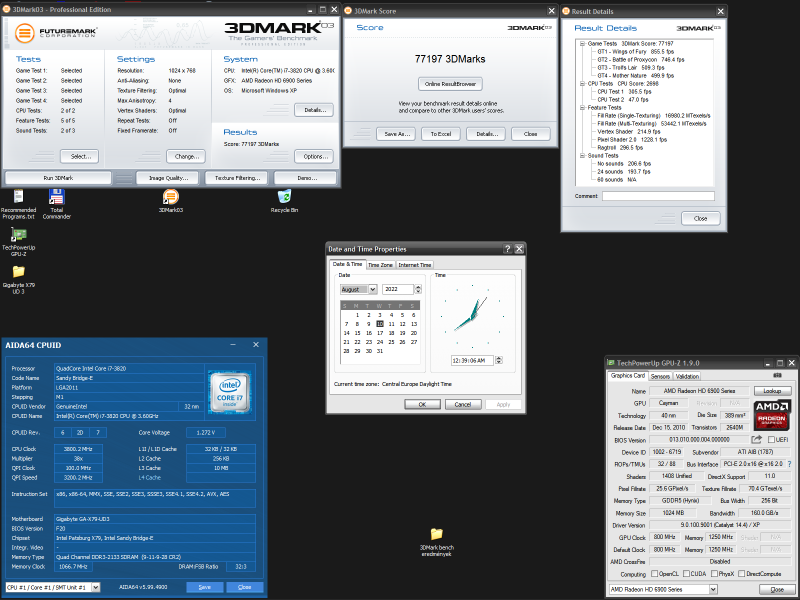Click the Comment input field in Result Details
This screenshot has height=600, width=800.
click(658, 196)
